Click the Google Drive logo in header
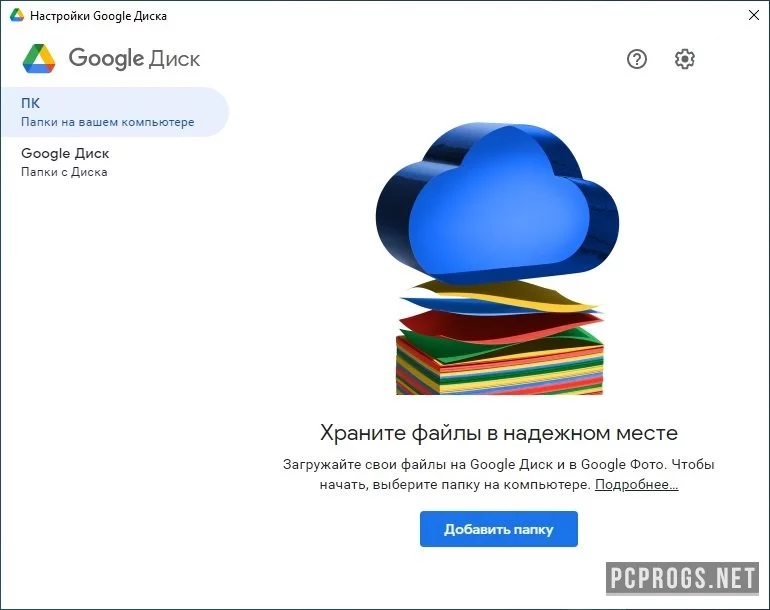Screen dimensions: 770x610 pos(39,58)
